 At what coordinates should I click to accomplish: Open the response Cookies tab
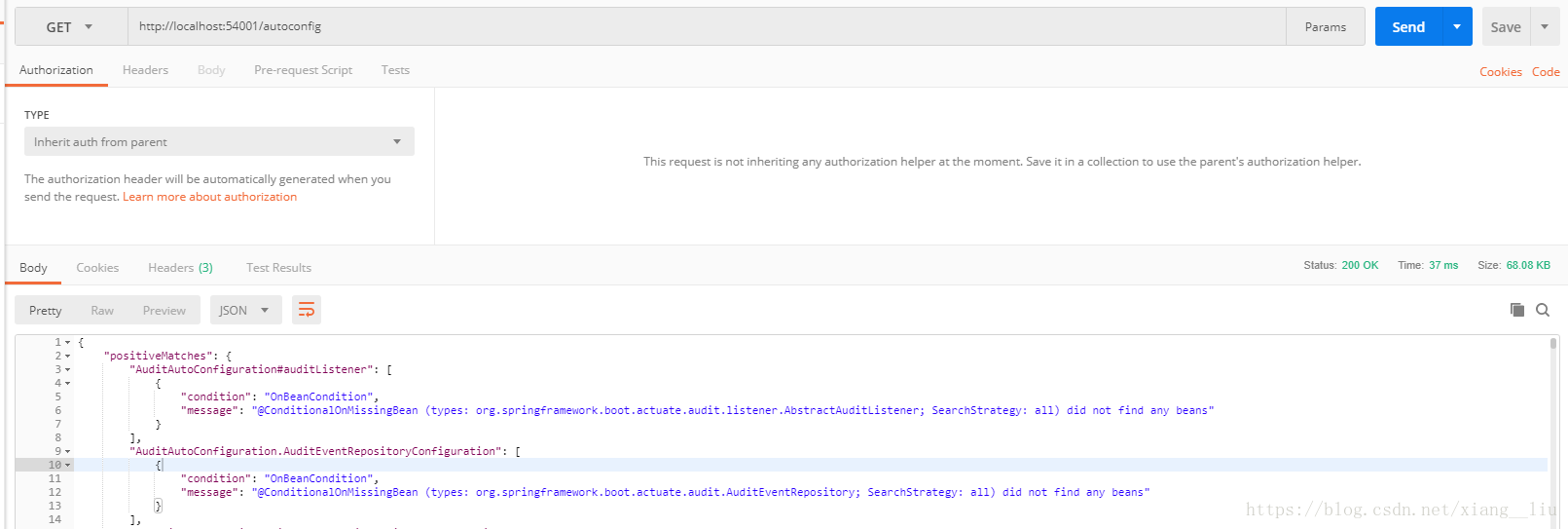click(97, 268)
